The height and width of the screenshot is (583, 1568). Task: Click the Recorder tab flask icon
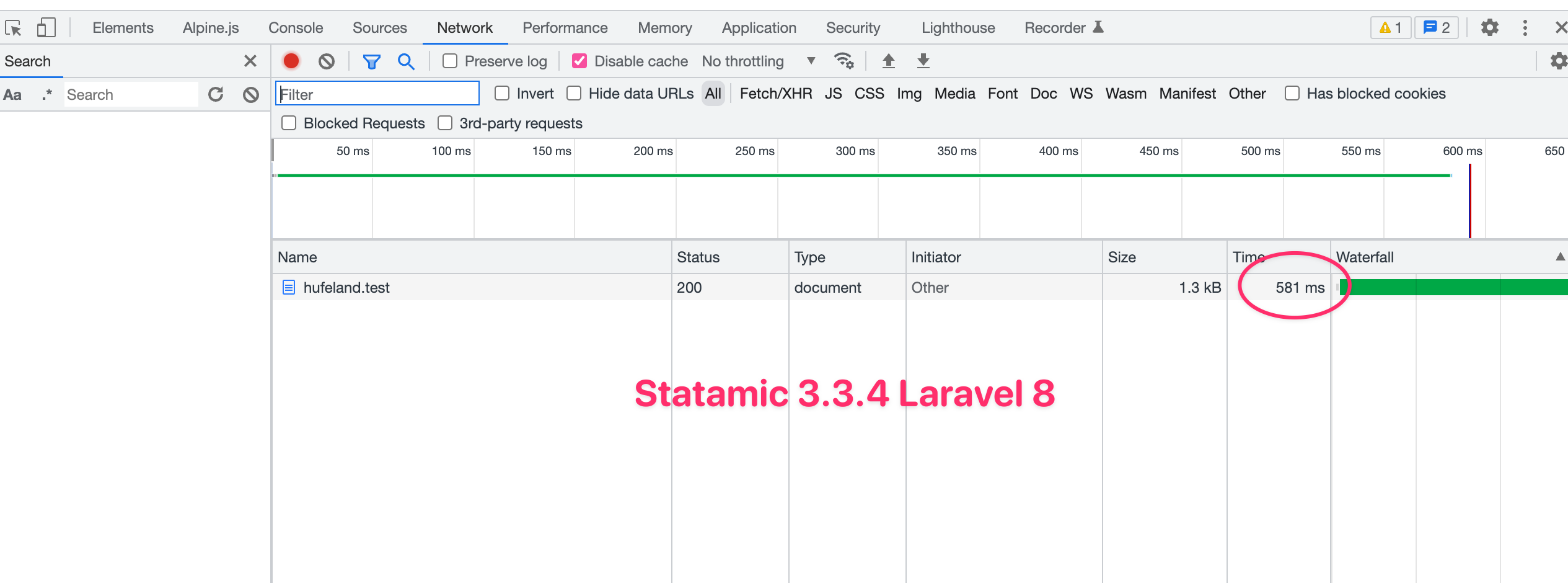[1098, 27]
